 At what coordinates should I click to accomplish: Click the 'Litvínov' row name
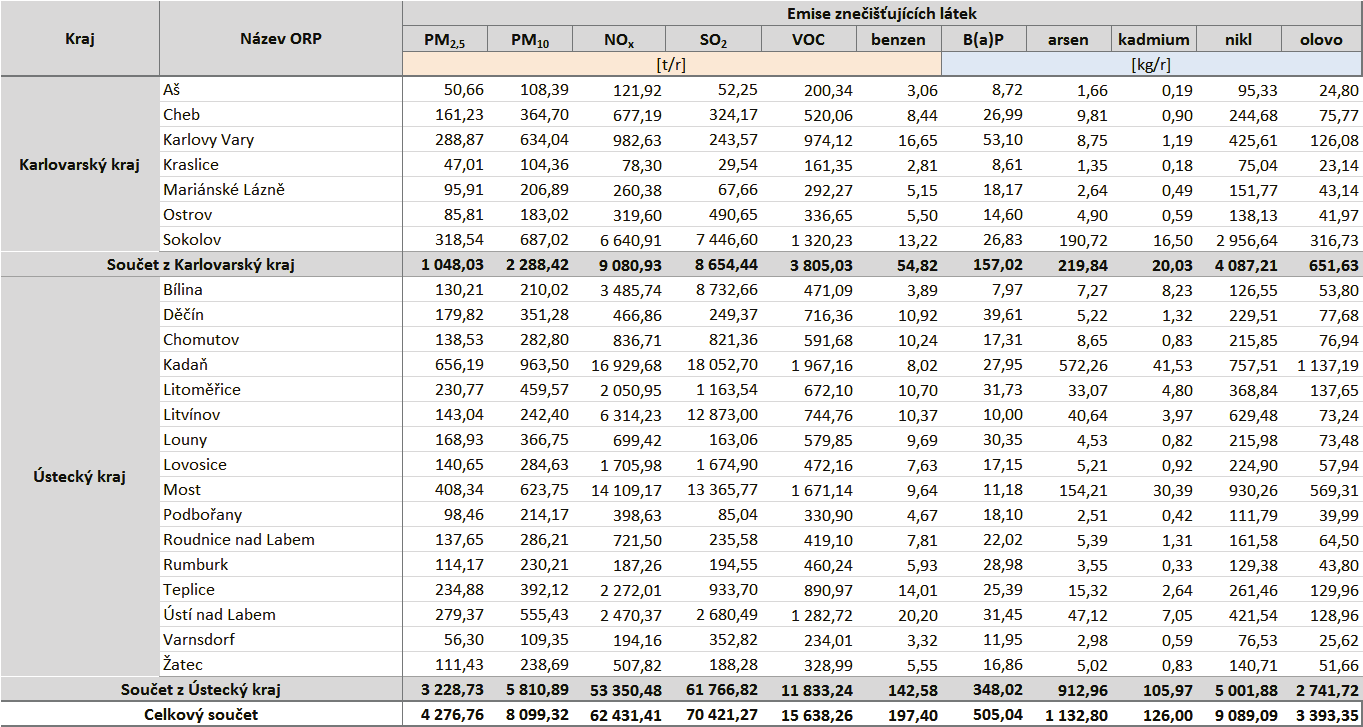[191, 415]
